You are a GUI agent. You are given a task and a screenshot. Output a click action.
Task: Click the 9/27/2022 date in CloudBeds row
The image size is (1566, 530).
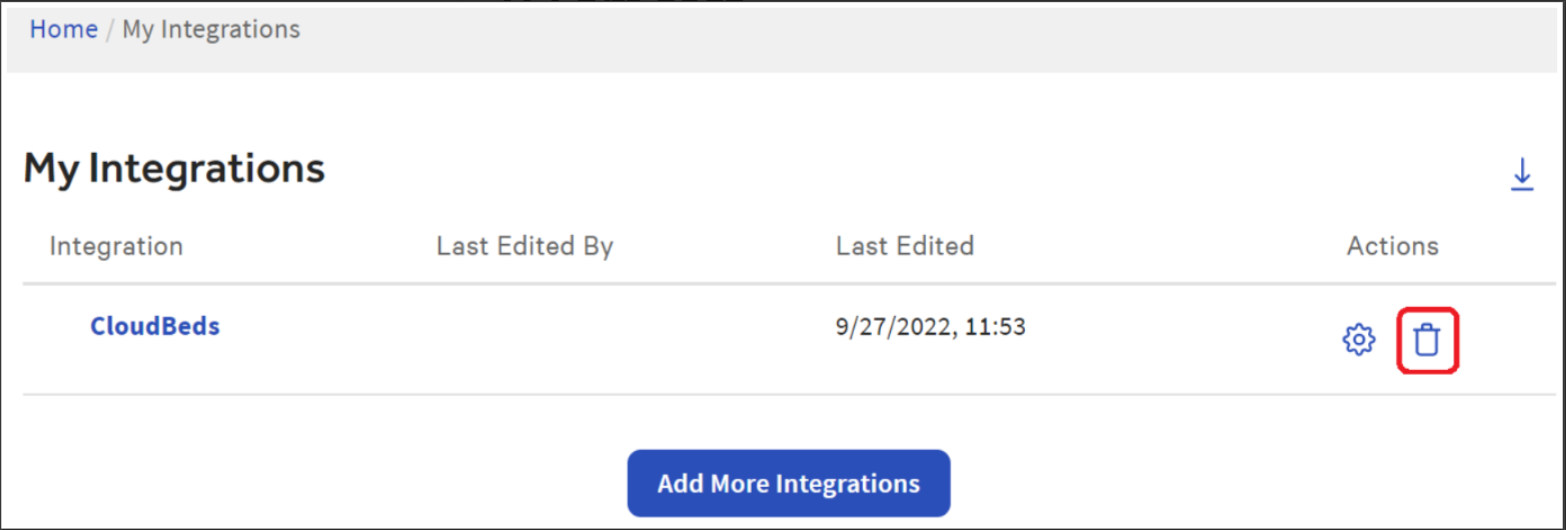coord(888,326)
